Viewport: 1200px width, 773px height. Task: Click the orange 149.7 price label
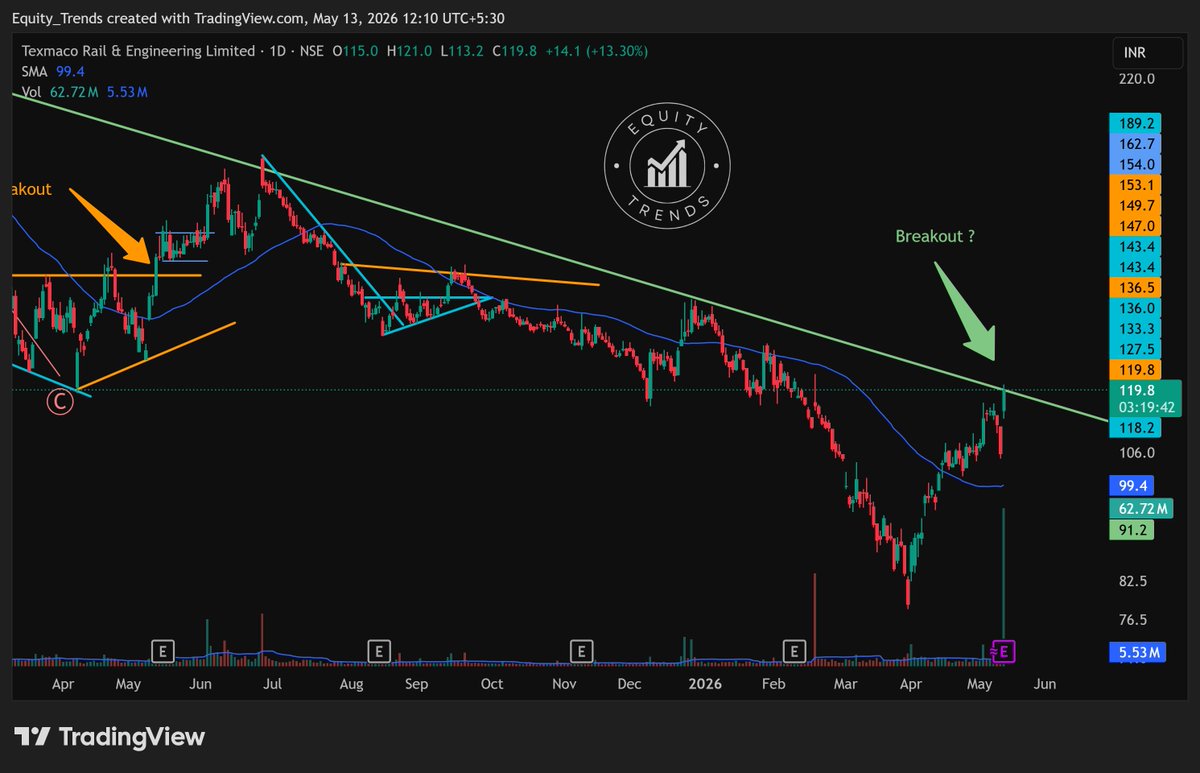[x=1138, y=205]
